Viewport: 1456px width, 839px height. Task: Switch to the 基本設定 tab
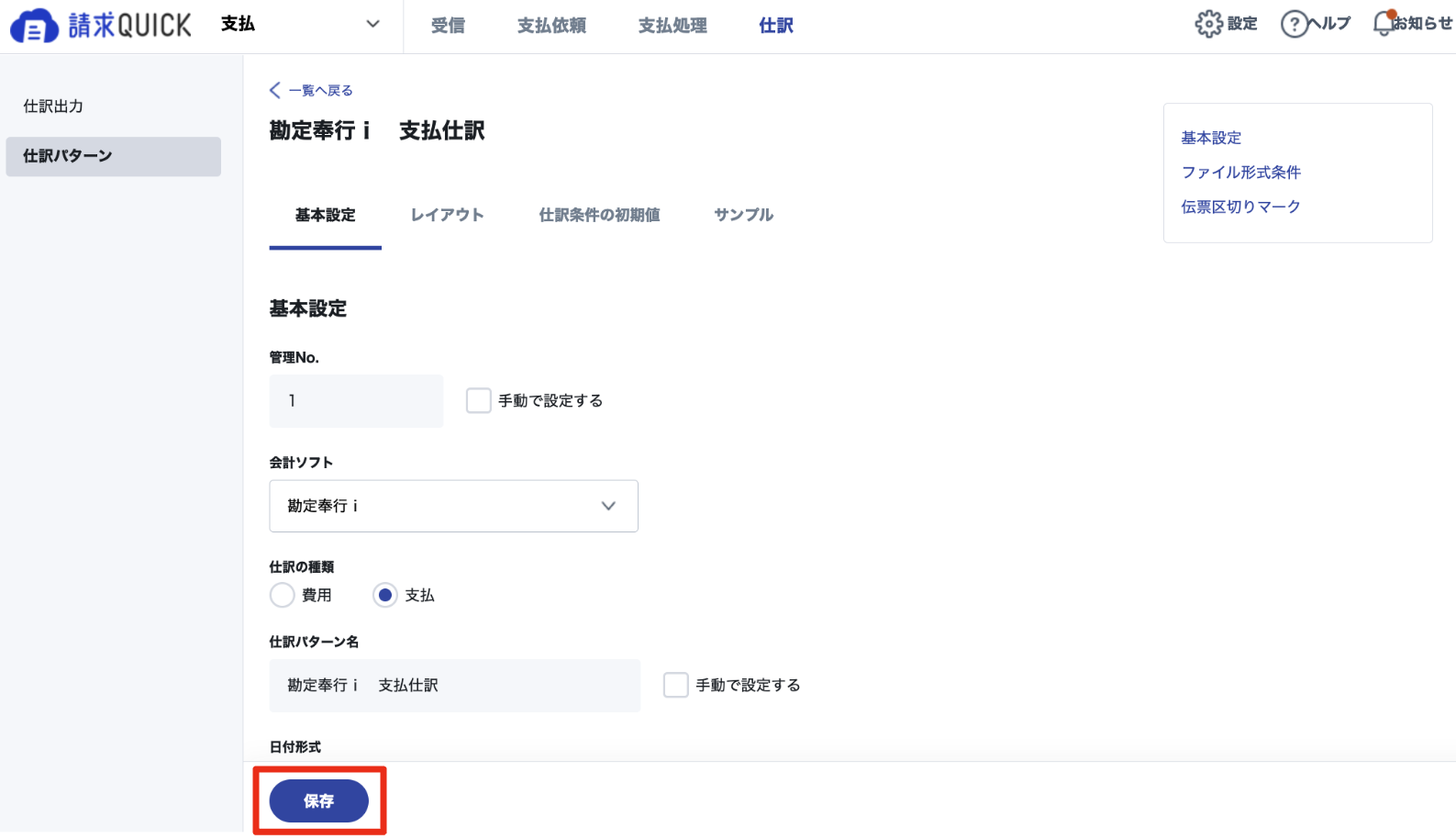[325, 215]
